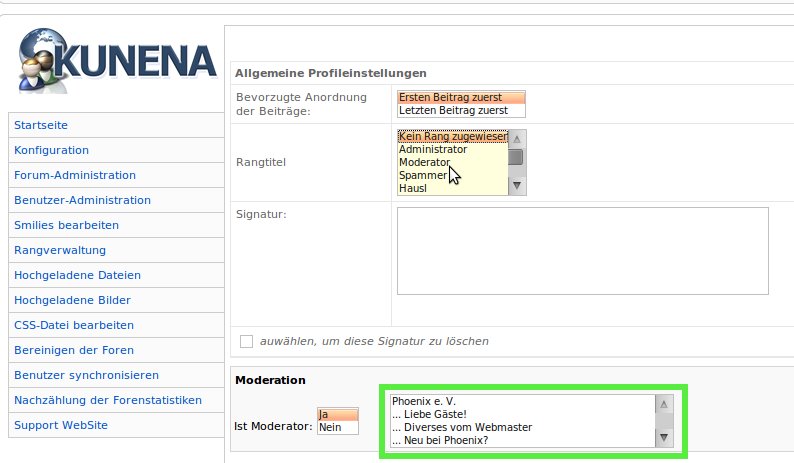Image resolution: width=794 pixels, height=463 pixels.
Task: Choose 'Letzten Beitrag zuerst' ordering option
Action: click(461, 110)
